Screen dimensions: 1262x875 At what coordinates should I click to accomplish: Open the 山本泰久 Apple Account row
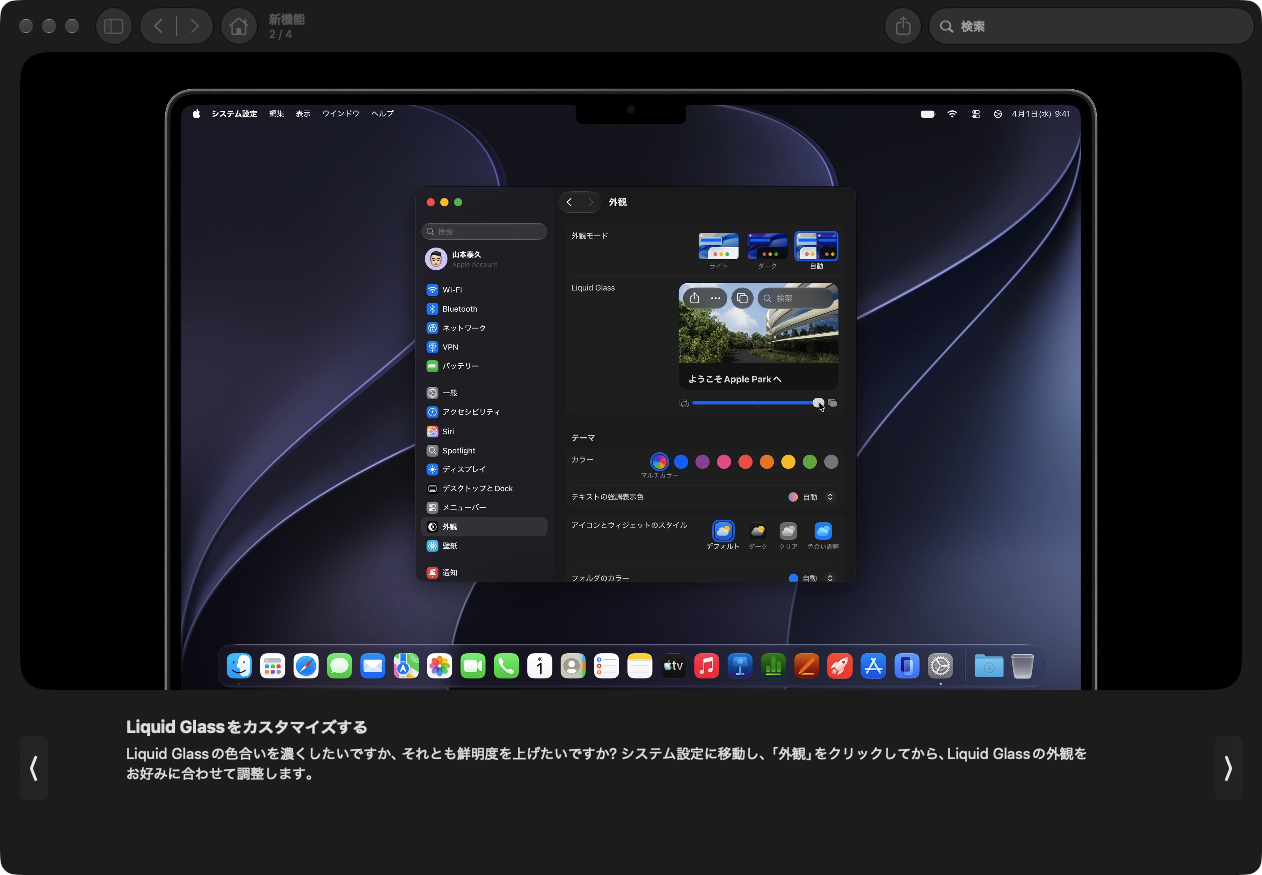click(486, 259)
